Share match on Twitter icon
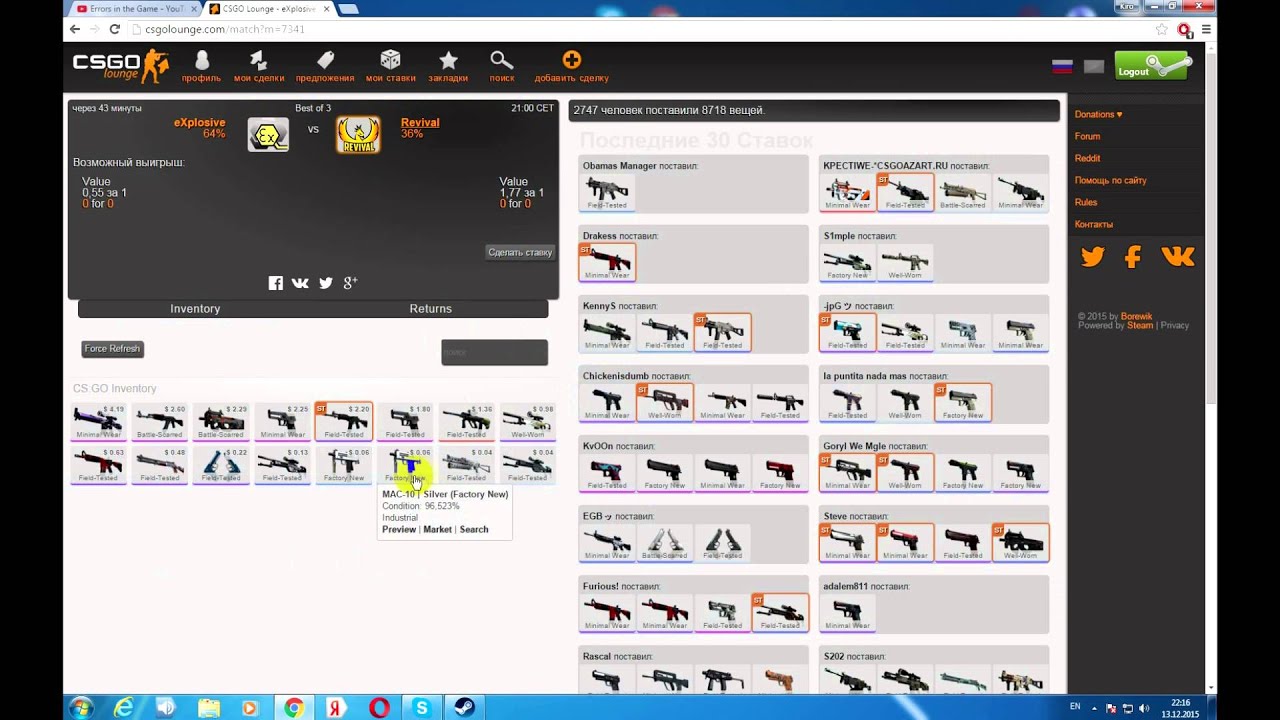Viewport: 1280px width, 720px height. pos(325,283)
